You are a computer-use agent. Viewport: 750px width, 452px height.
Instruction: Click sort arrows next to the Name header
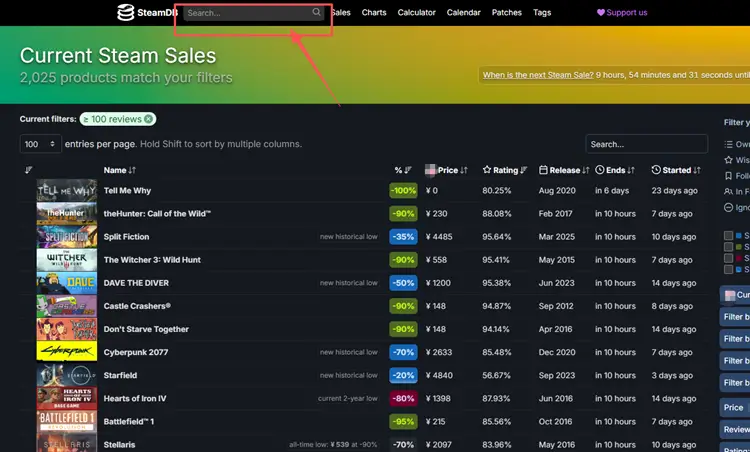[x=132, y=170]
